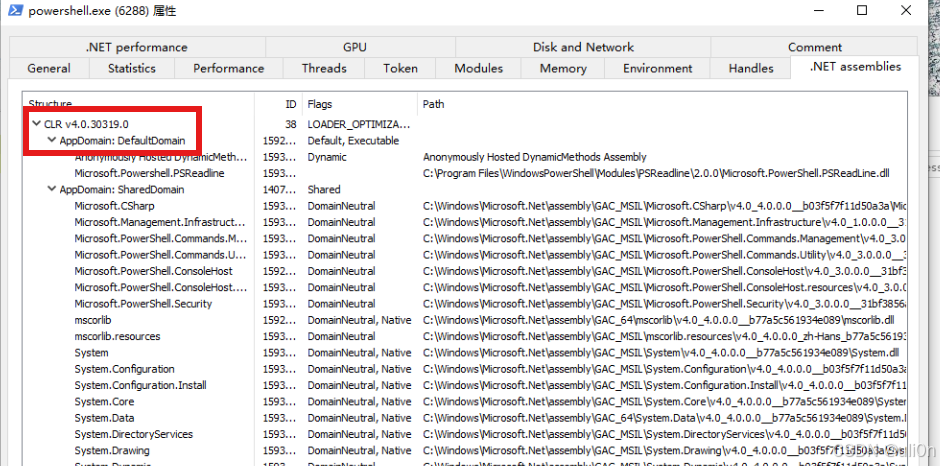
Task: Open the General tab
Action: tap(49, 68)
